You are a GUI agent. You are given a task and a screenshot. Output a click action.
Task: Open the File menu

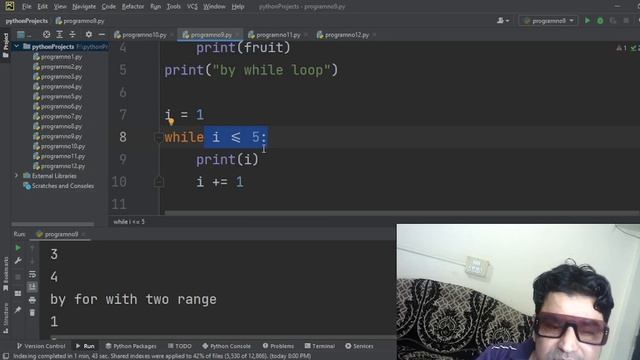27,7
